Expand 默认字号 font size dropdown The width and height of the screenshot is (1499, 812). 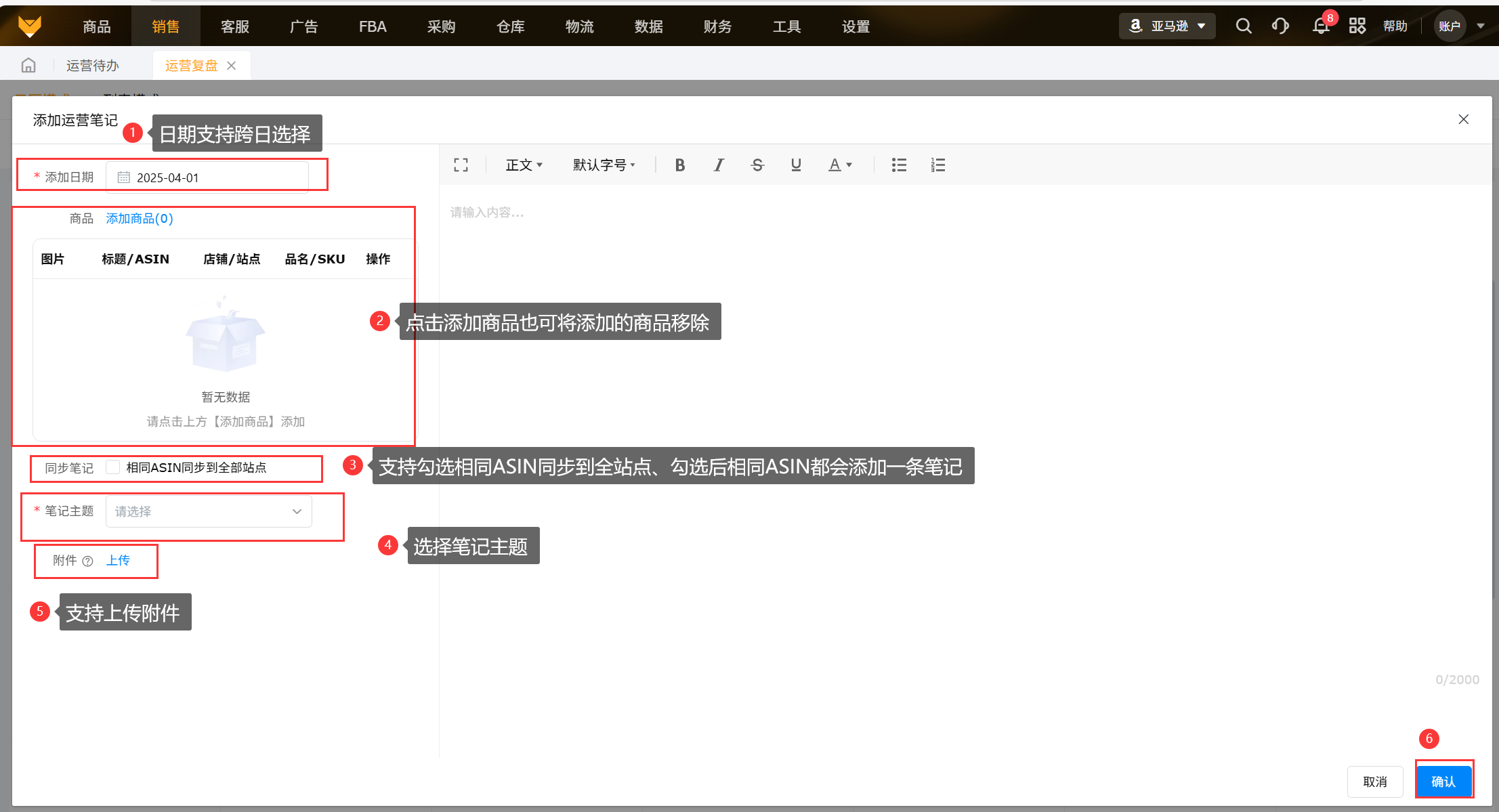(604, 165)
